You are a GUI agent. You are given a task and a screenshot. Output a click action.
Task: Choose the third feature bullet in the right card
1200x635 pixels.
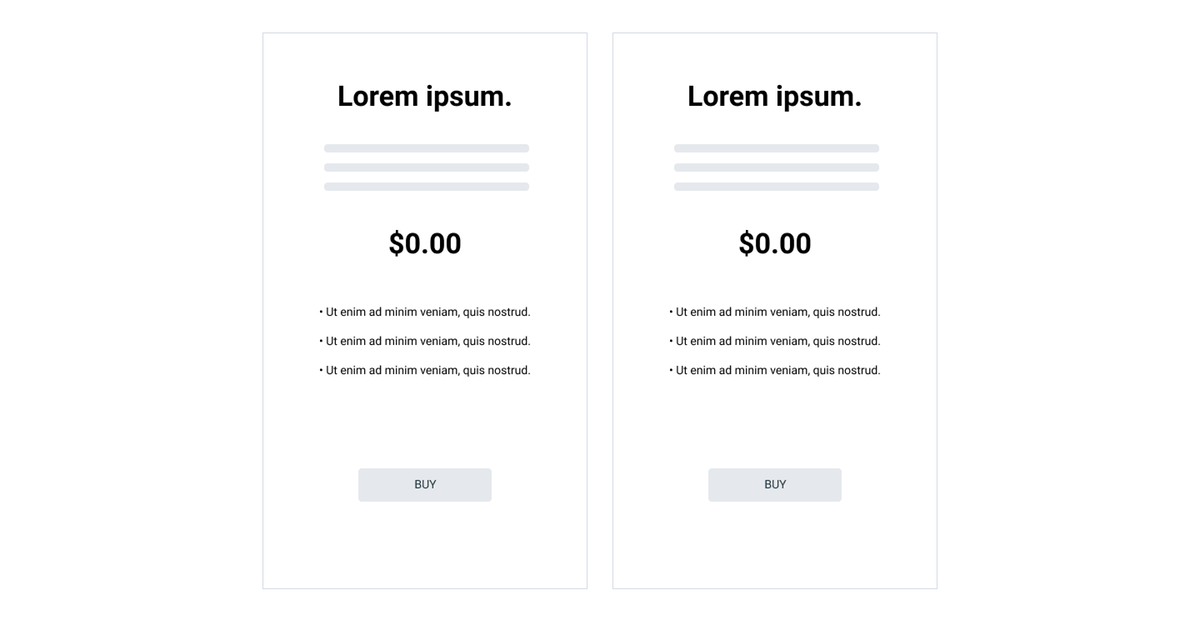[775, 370]
